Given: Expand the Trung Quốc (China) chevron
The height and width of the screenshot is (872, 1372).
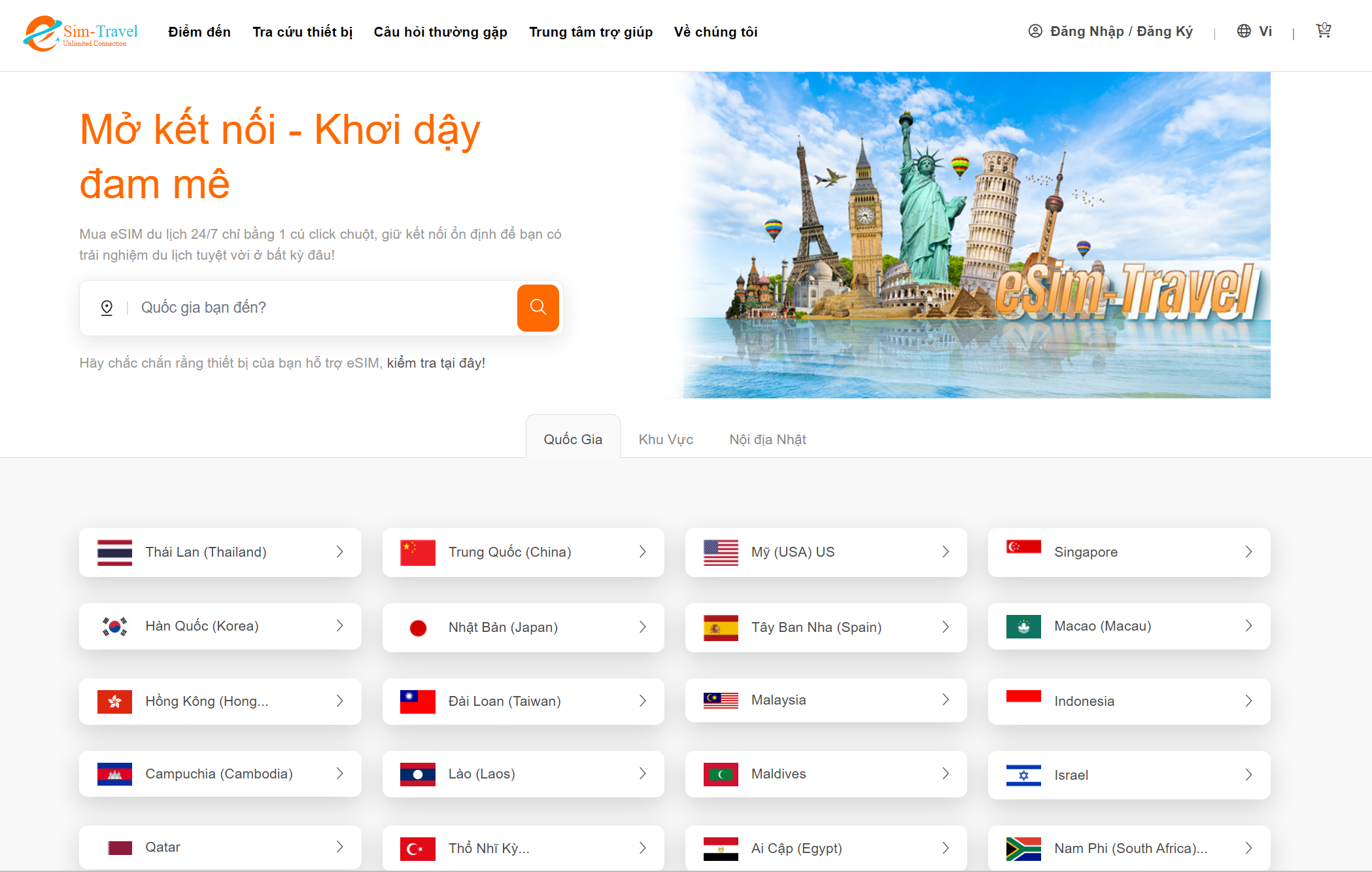Looking at the screenshot, I should pos(643,552).
